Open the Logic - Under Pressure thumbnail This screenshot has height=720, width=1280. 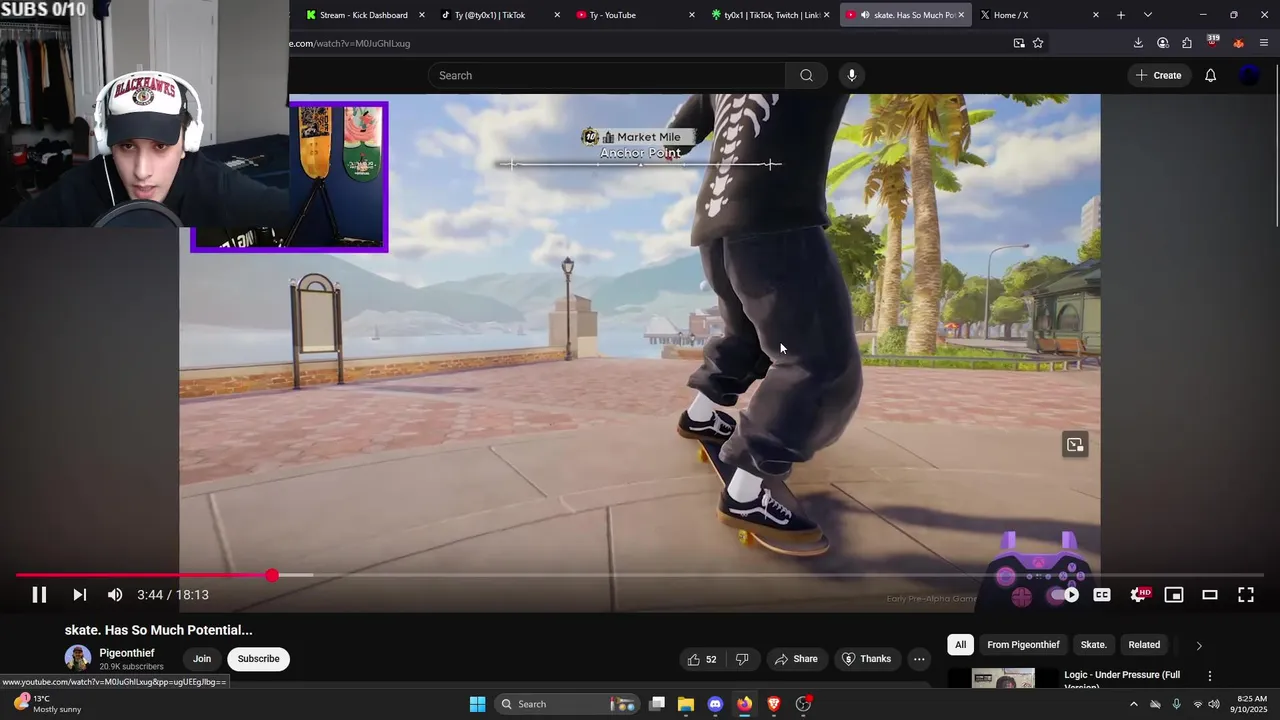pyautogui.click(x=1003, y=678)
